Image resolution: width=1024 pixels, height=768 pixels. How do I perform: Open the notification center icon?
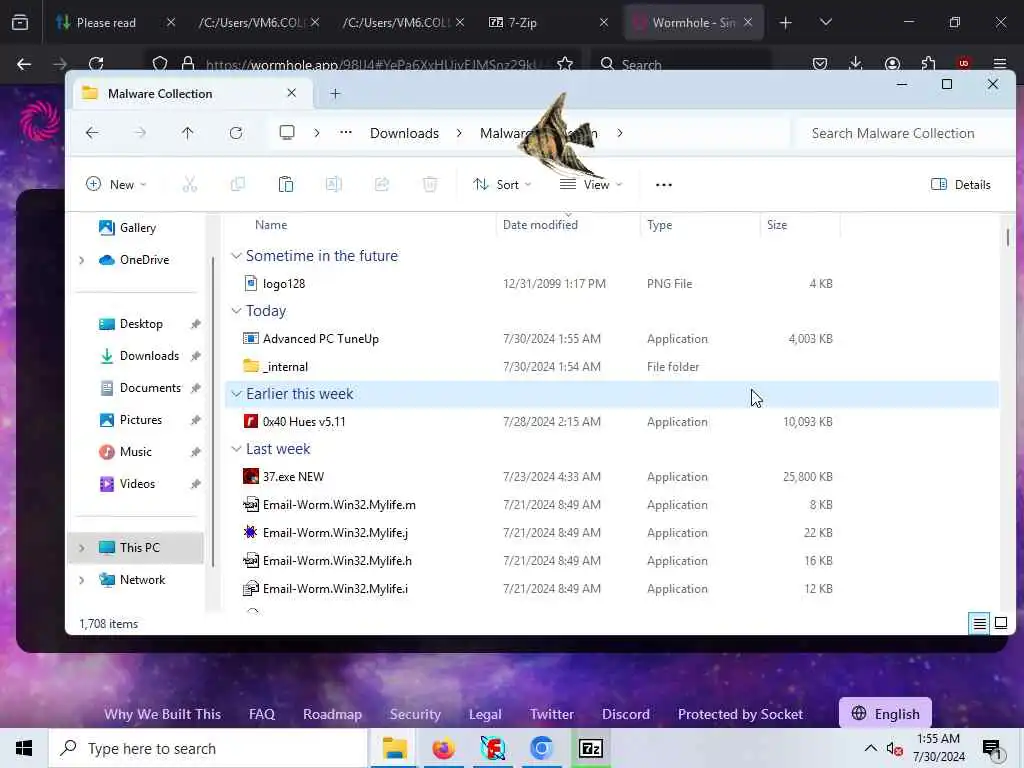click(x=992, y=748)
